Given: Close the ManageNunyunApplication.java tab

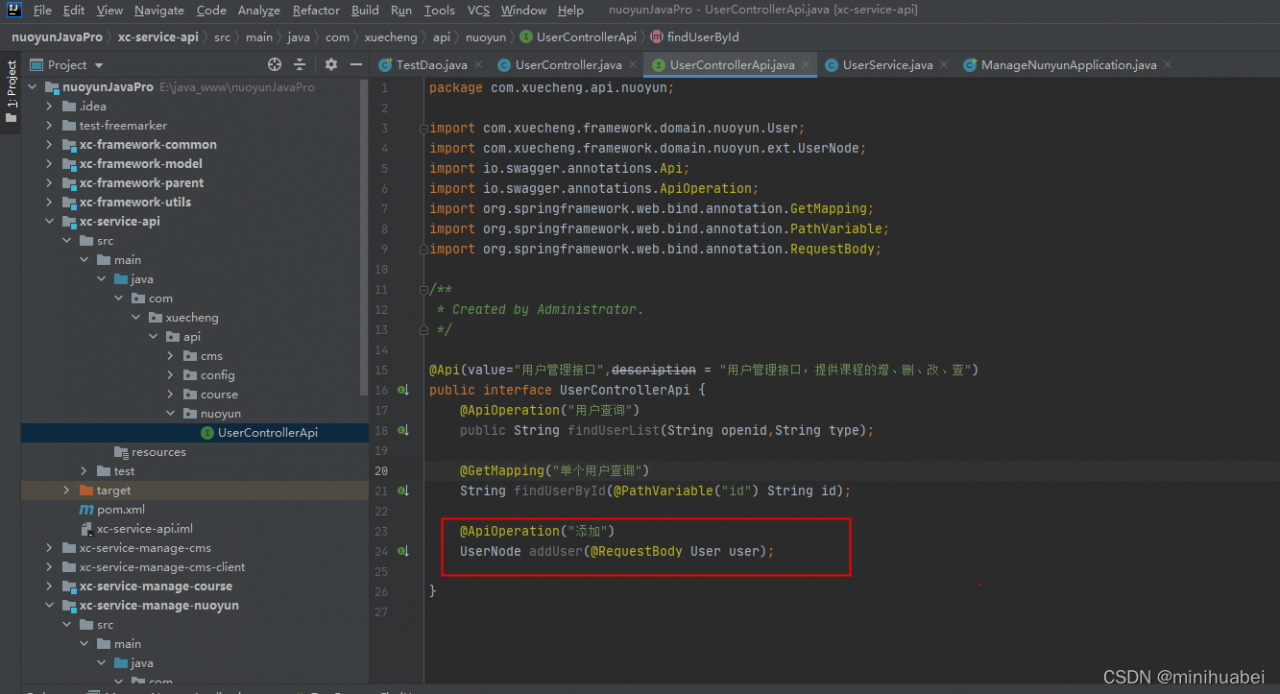Looking at the screenshot, I should coord(1167,65).
